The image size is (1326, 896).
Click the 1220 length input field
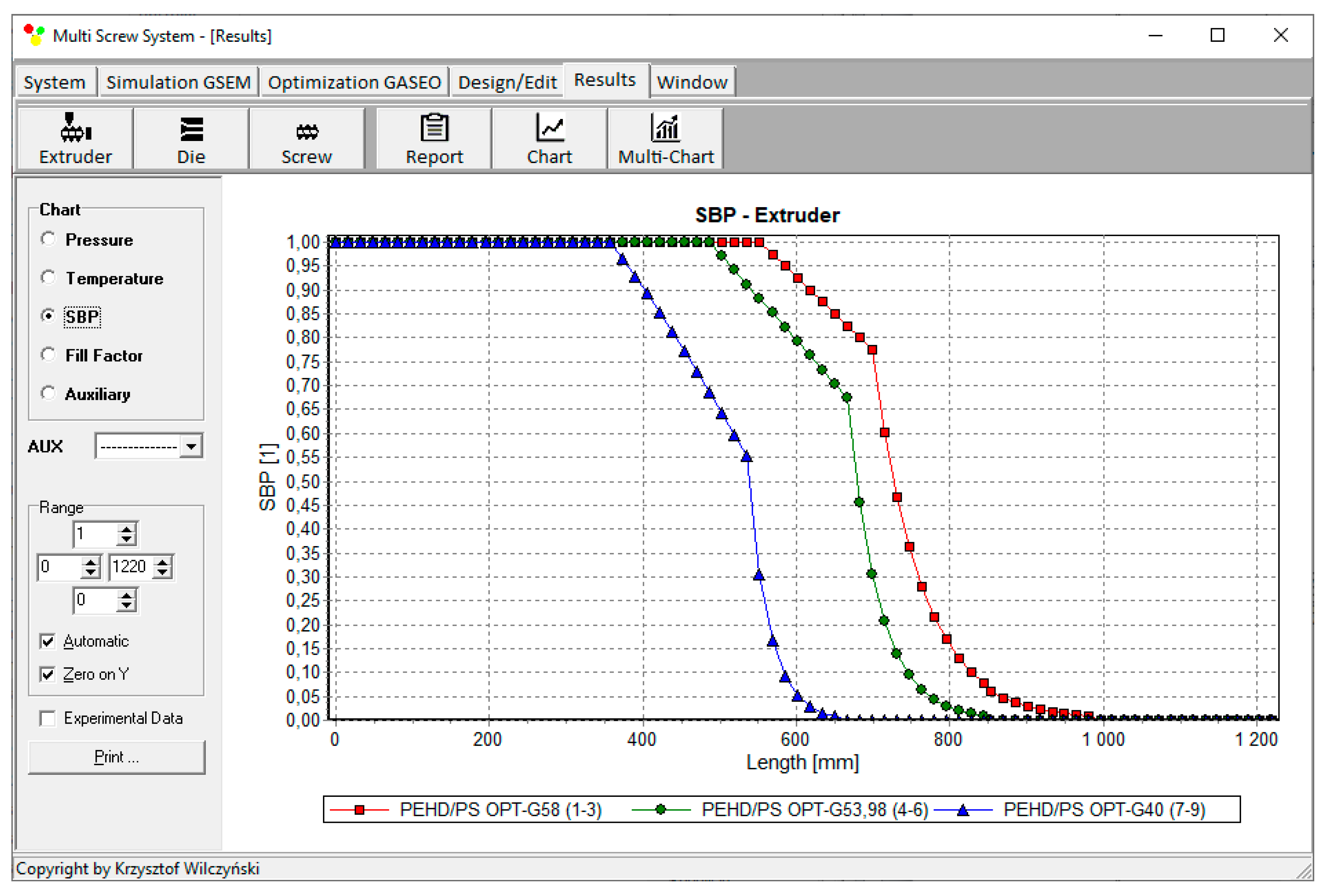(x=131, y=567)
